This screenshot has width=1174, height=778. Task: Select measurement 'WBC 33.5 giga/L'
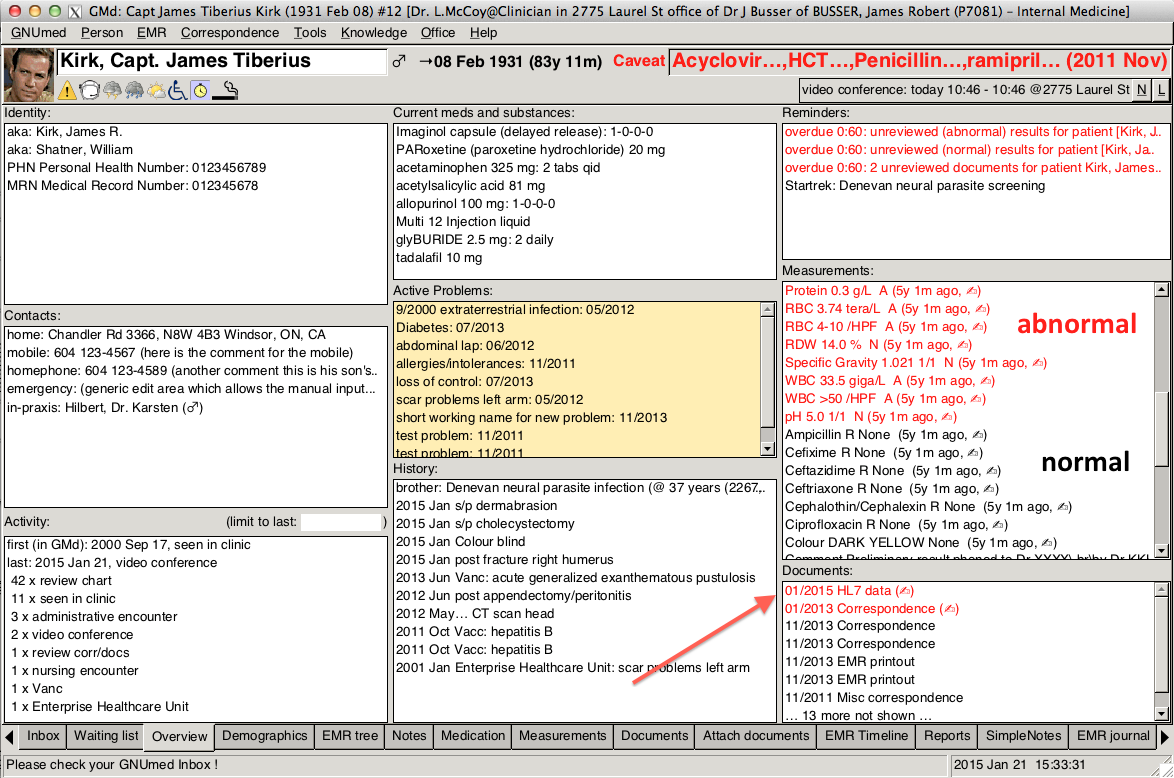click(889, 380)
